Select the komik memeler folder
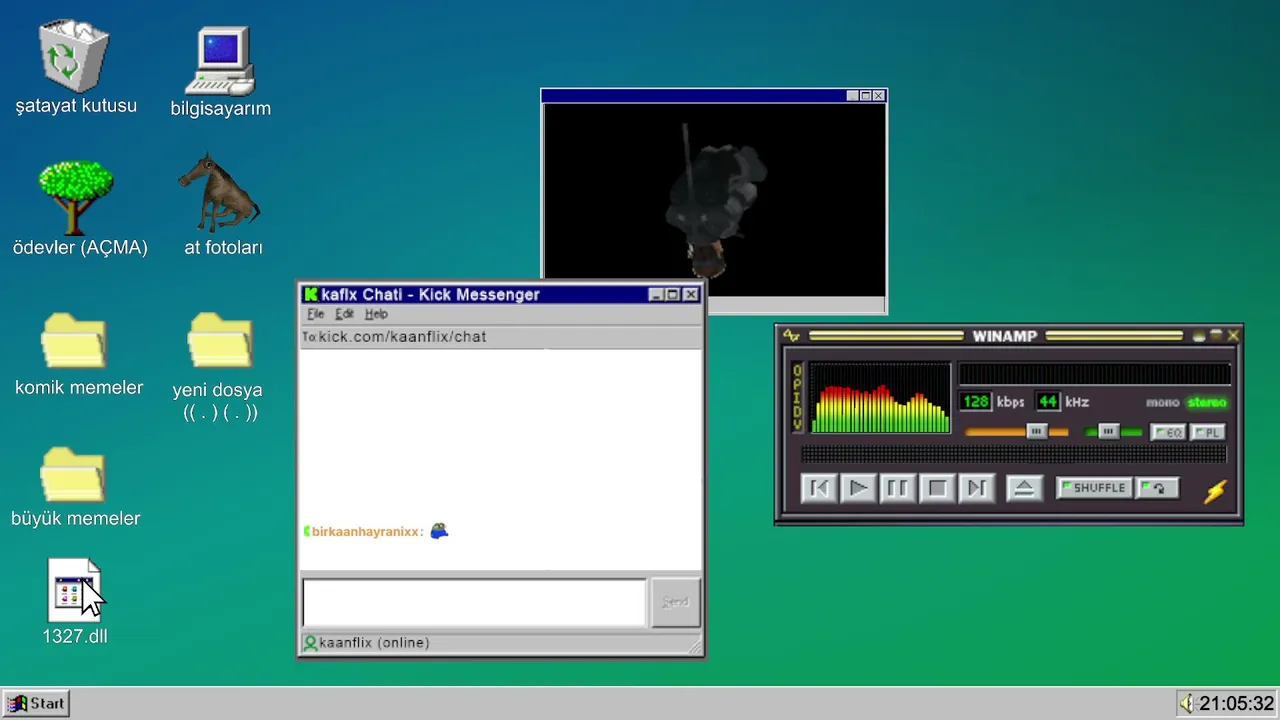This screenshot has height=720, width=1280. pyautogui.click(x=73, y=341)
